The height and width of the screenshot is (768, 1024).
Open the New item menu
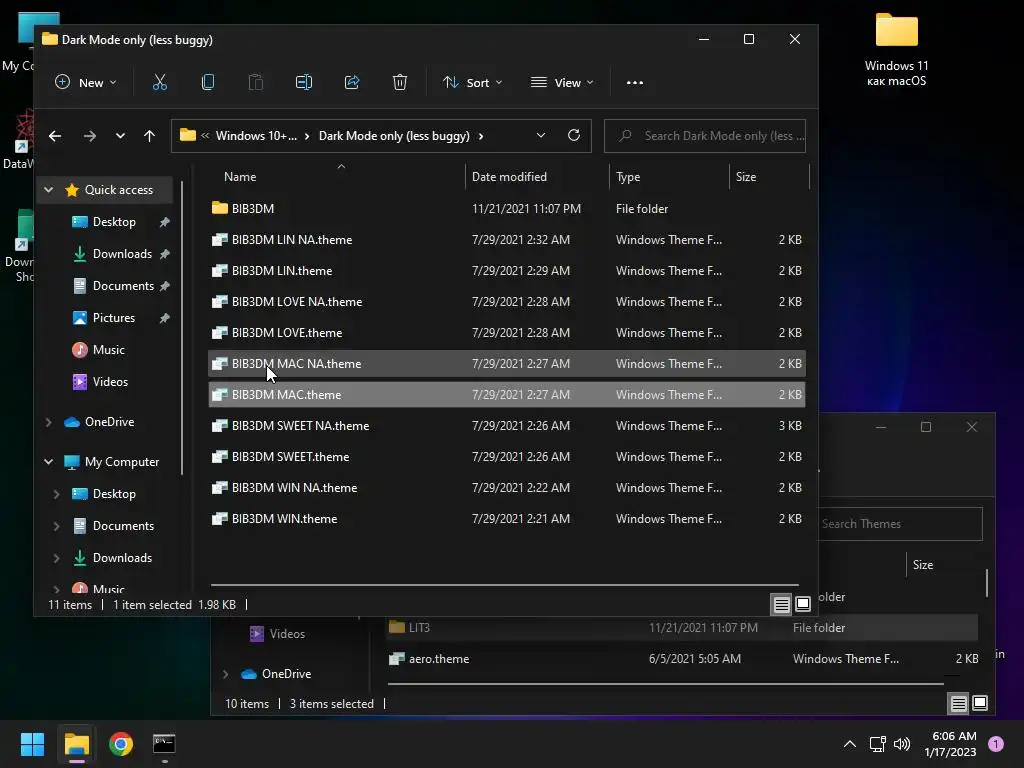pyautogui.click(x=86, y=82)
